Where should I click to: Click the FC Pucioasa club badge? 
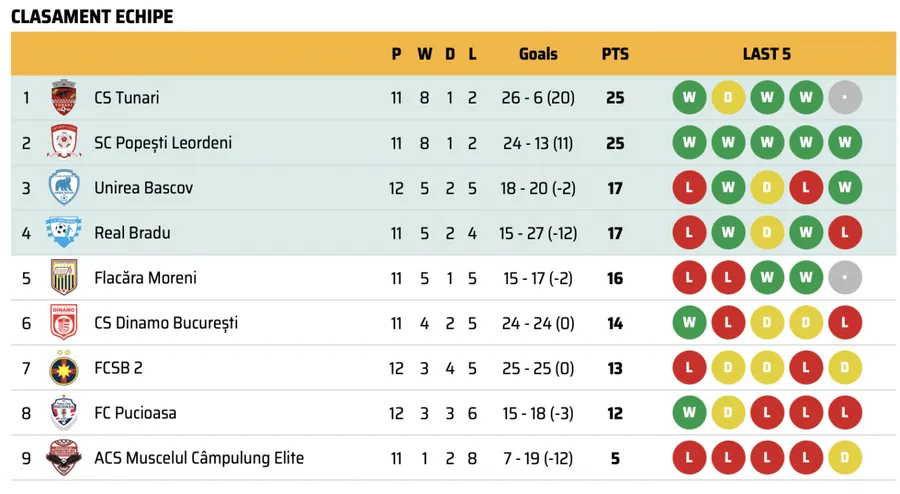pyautogui.click(x=63, y=413)
